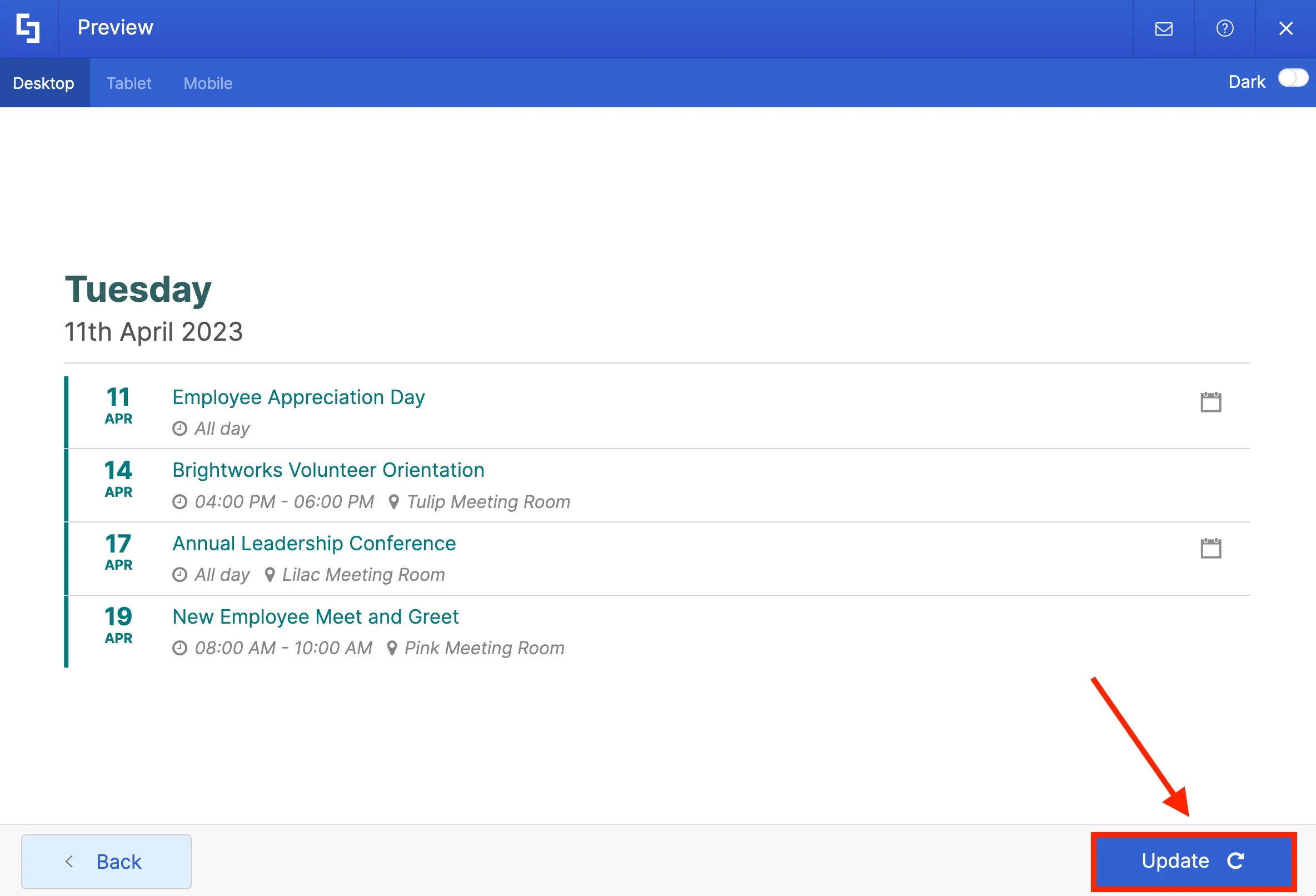The image size is (1316, 896).
Task: Click the clock icon beside Annual Leadership All day
Action: coord(180,575)
